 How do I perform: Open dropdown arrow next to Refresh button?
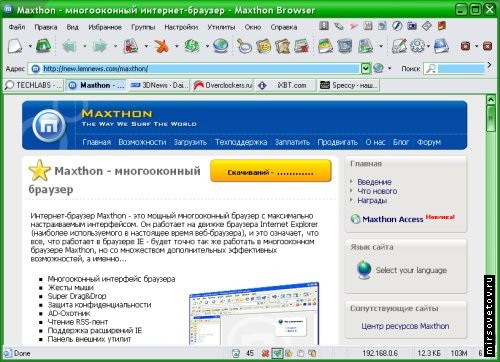tap(207, 46)
